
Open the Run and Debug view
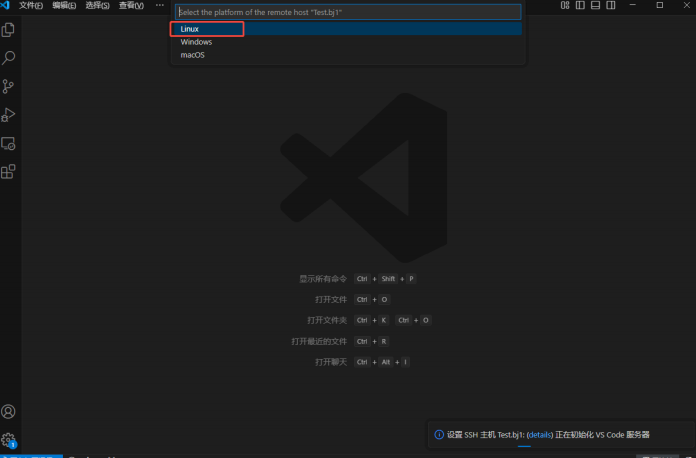[x=8, y=114]
